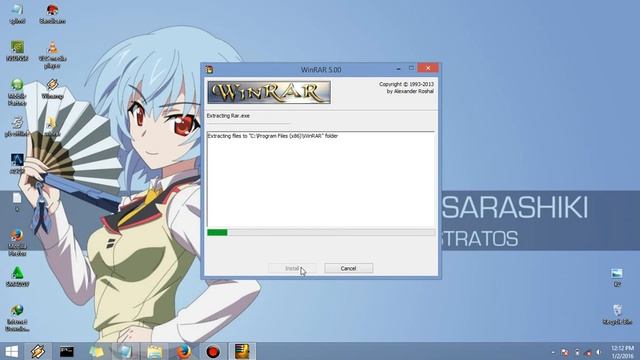Click the extraction log text area
This screenshot has height=360, width=640.
[321, 179]
